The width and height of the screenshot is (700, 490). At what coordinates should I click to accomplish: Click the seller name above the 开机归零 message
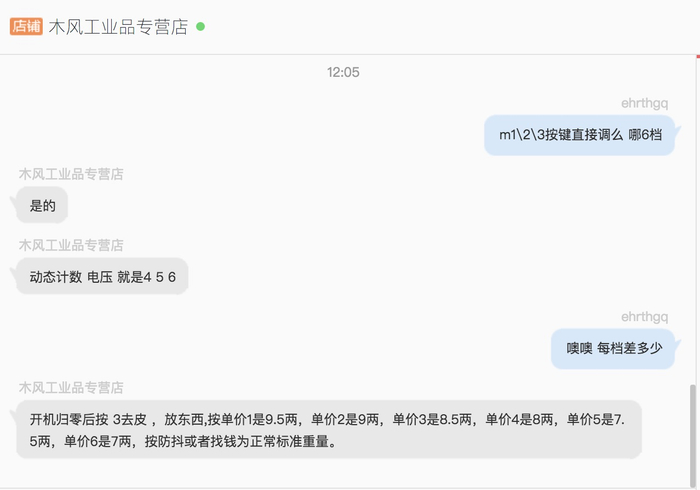(71, 387)
